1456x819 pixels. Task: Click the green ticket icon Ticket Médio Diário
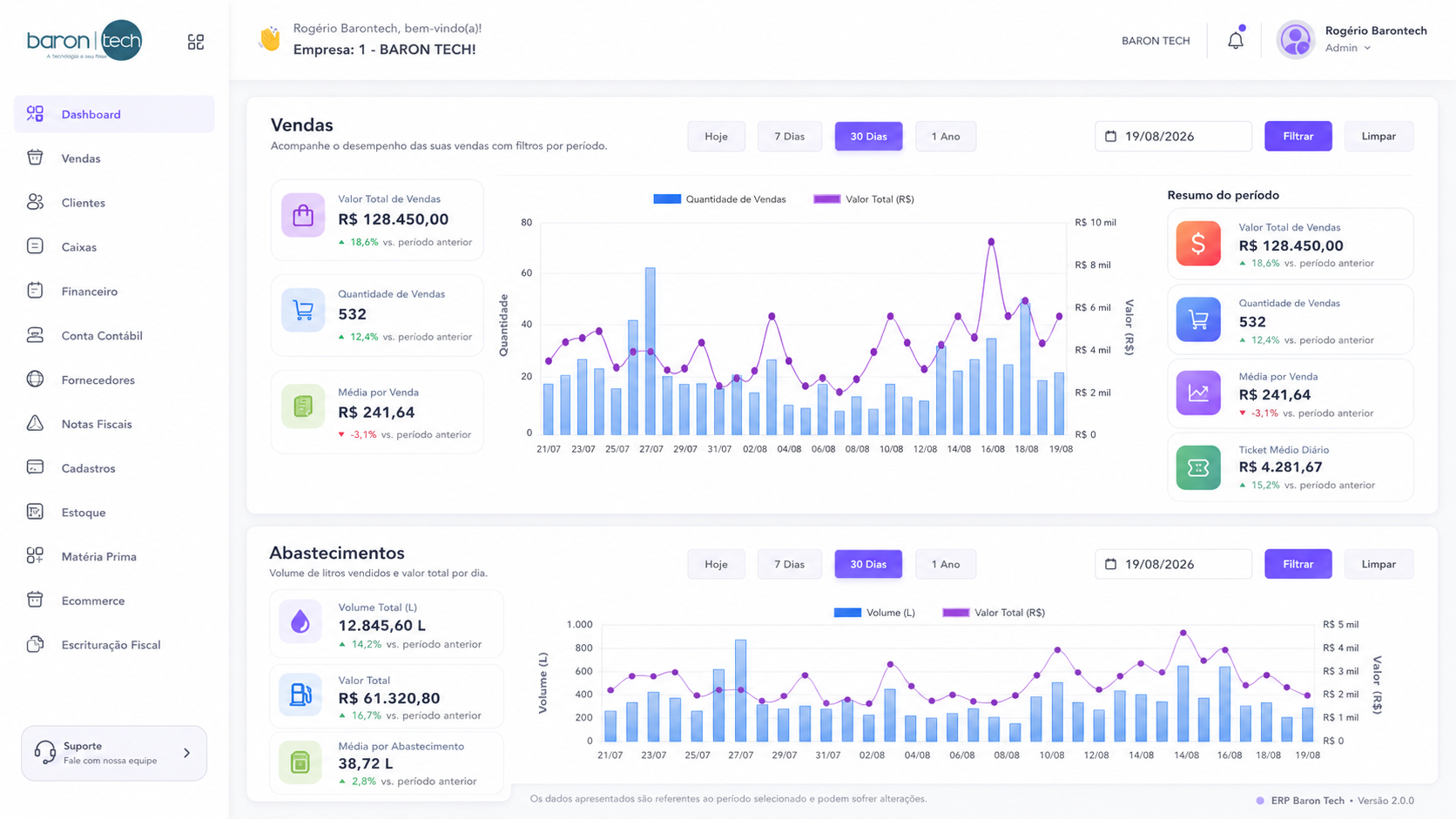coord(1198,467)
